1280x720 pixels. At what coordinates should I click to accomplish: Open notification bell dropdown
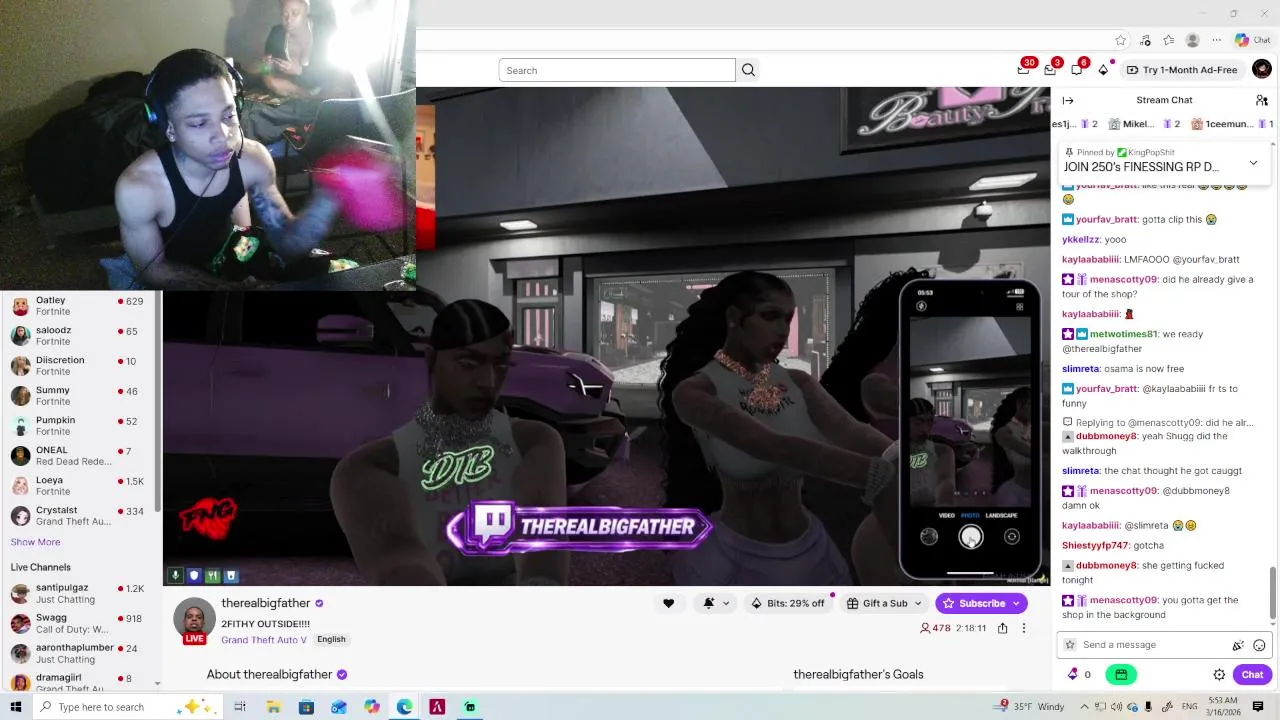(715, 603)
